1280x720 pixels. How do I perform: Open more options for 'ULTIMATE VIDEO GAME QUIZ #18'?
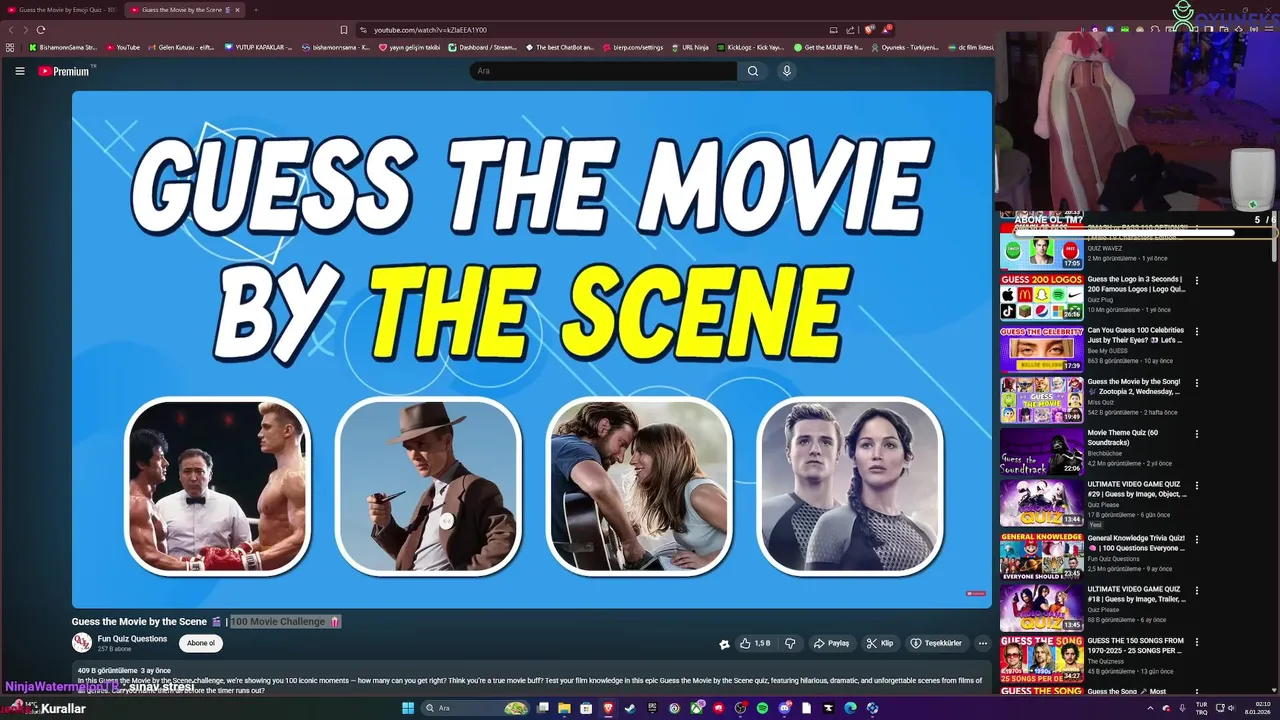tap(1197, 589)
